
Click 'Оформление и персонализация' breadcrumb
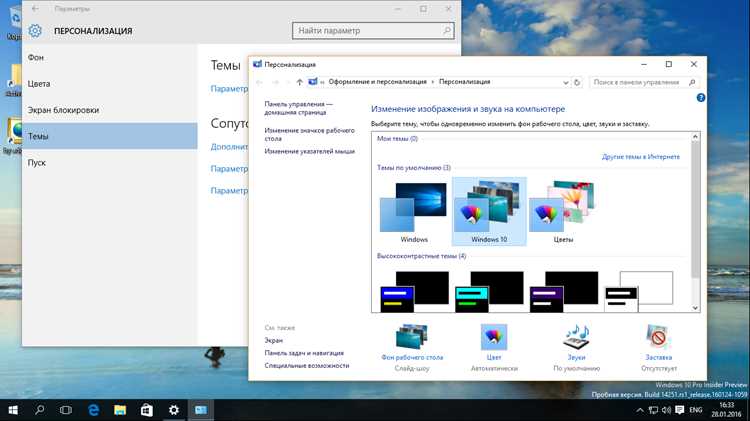pos(377,82)
